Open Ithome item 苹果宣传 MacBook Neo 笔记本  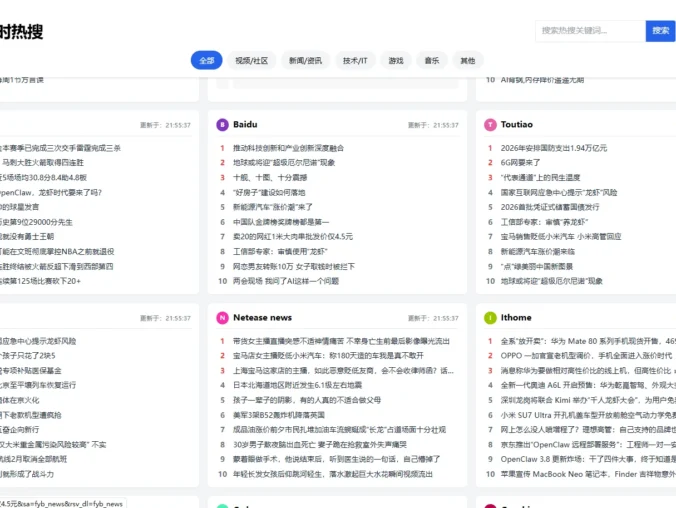click(588, 474)
